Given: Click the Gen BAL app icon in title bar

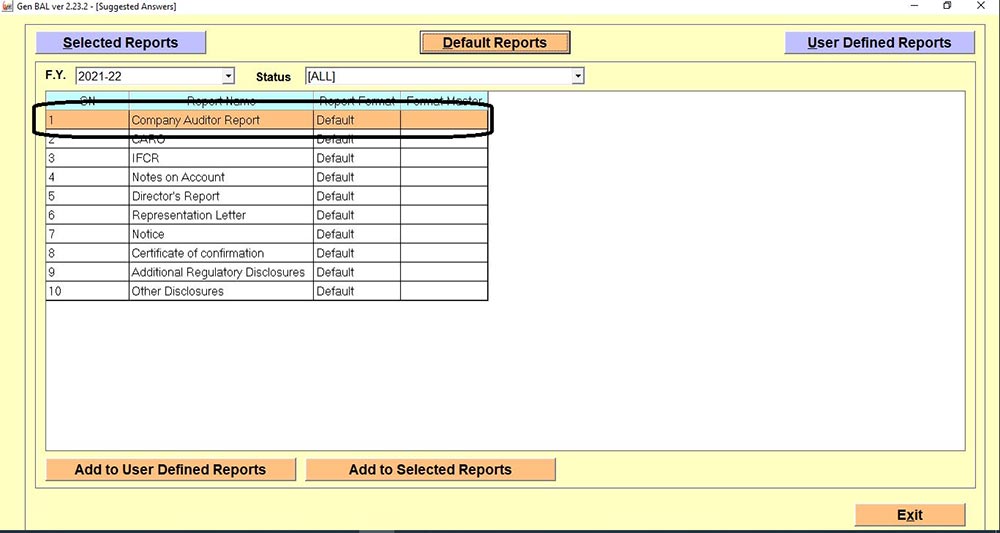Looking at the screenshot, I should tap(8, 7).
